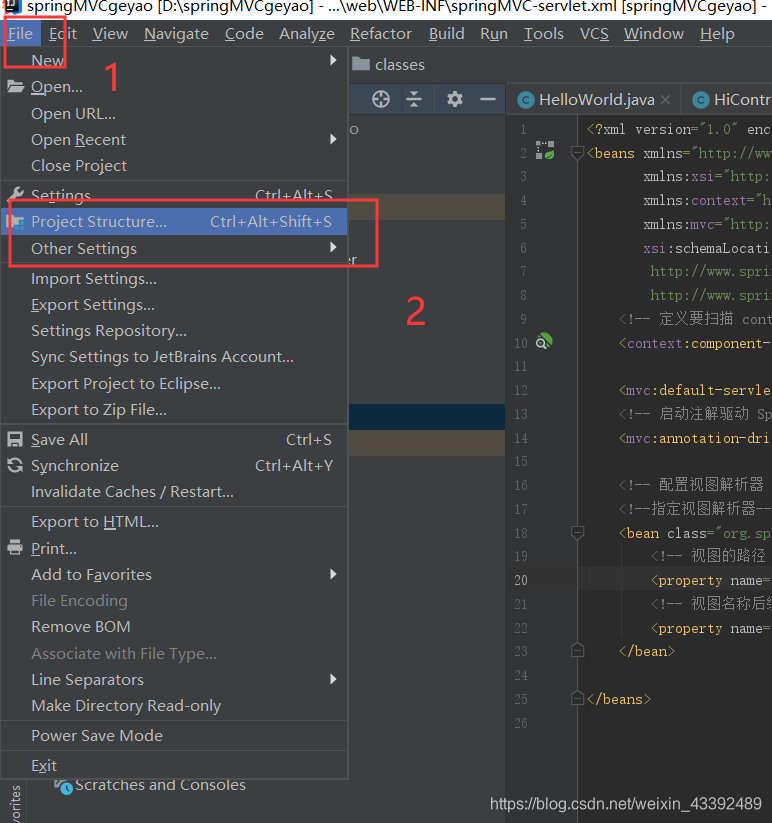Expand Line Separators submenu arrow

coord(333,679)
